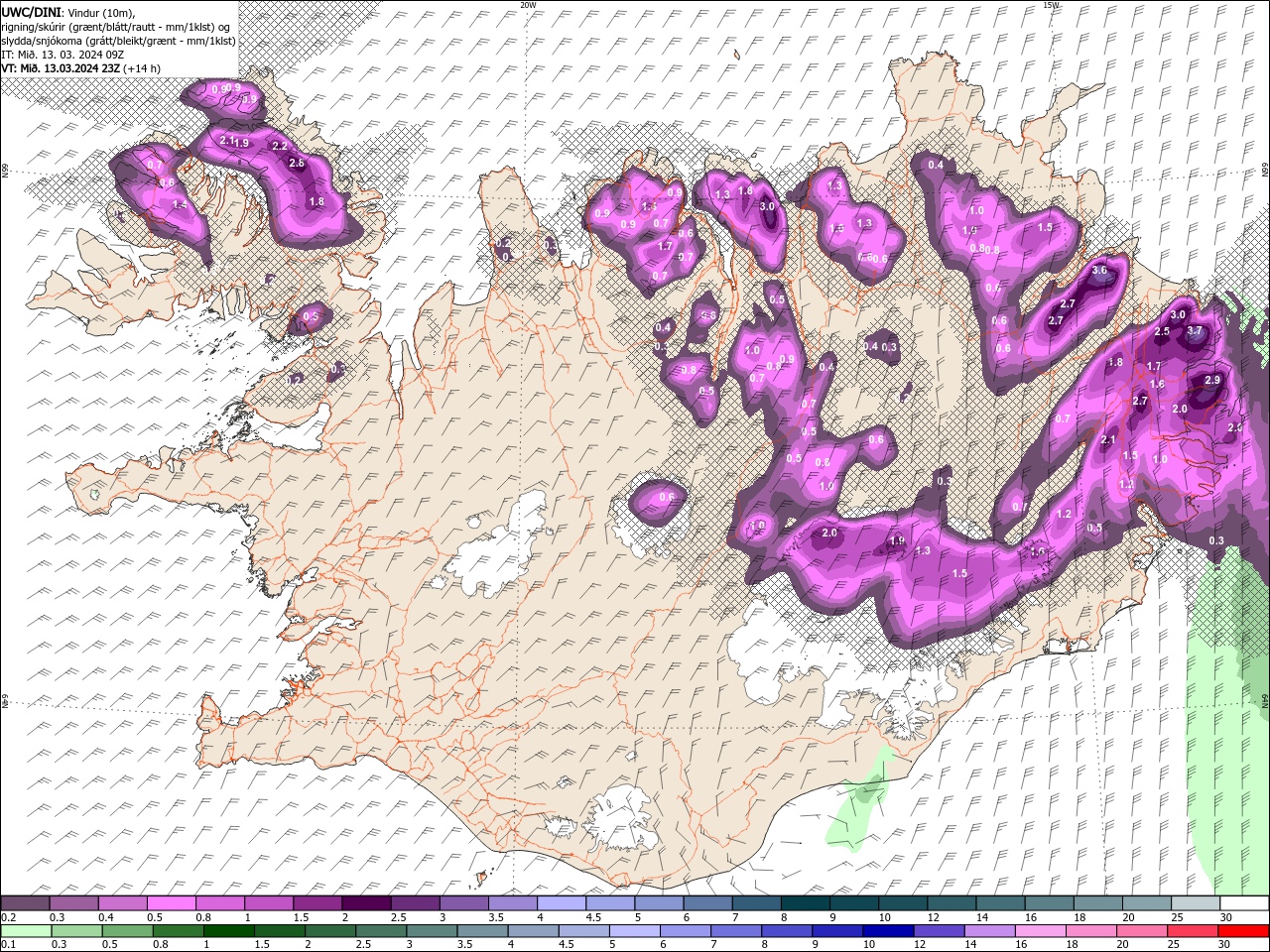Click the '20W' longitude label

(528, 5)
